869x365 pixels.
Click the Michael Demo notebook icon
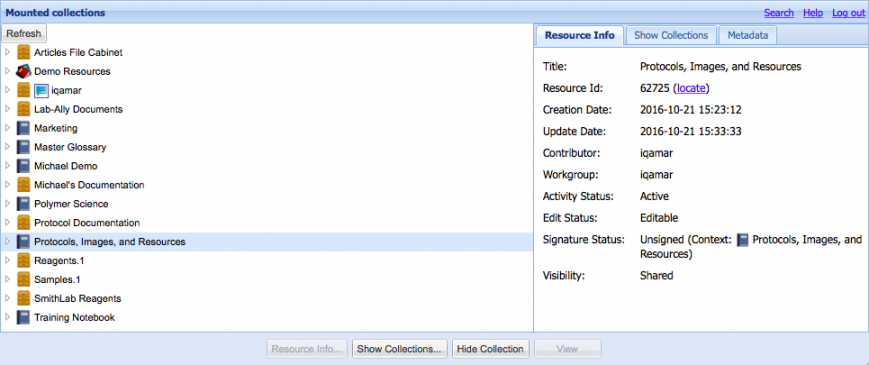(23, 166)
